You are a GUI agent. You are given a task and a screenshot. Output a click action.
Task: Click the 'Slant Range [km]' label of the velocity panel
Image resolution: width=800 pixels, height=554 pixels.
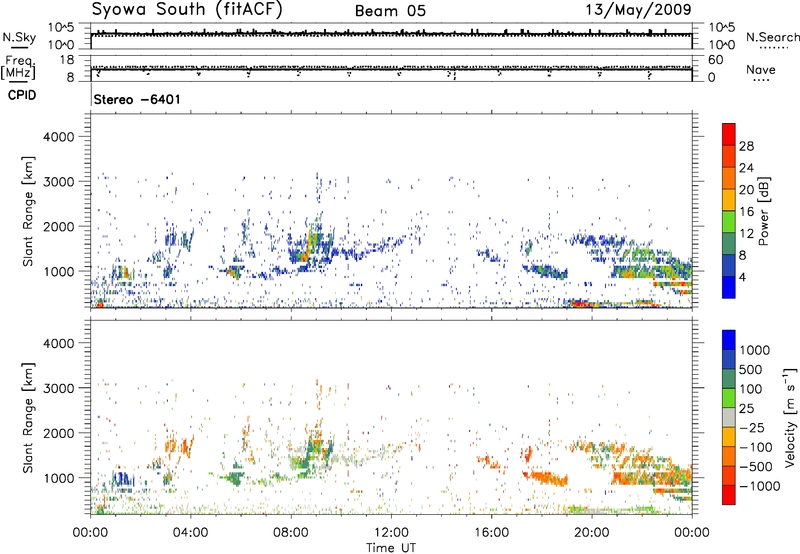(28, 417)
